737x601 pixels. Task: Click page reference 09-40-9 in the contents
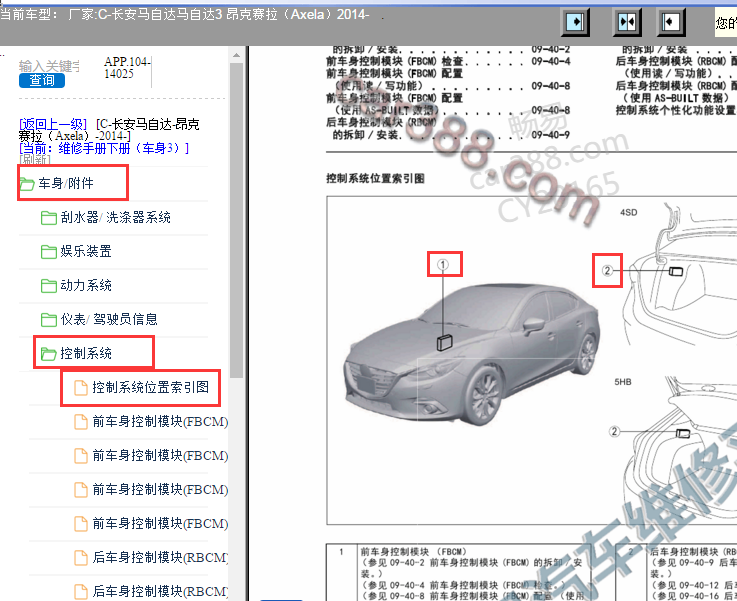pos(551,135)
